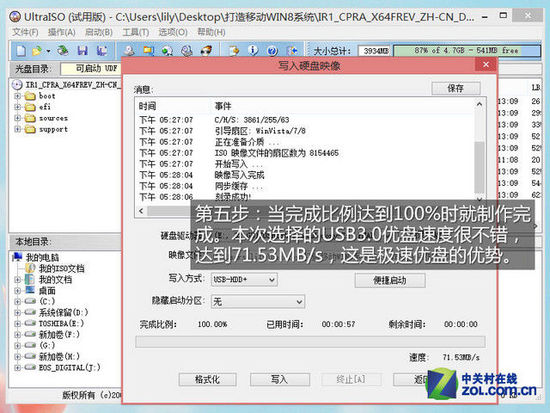Screen dimensions: 550x413
Task: Select the IR1_CPRA_X64FREV disc root node
Action: click(x=67, y=85)
